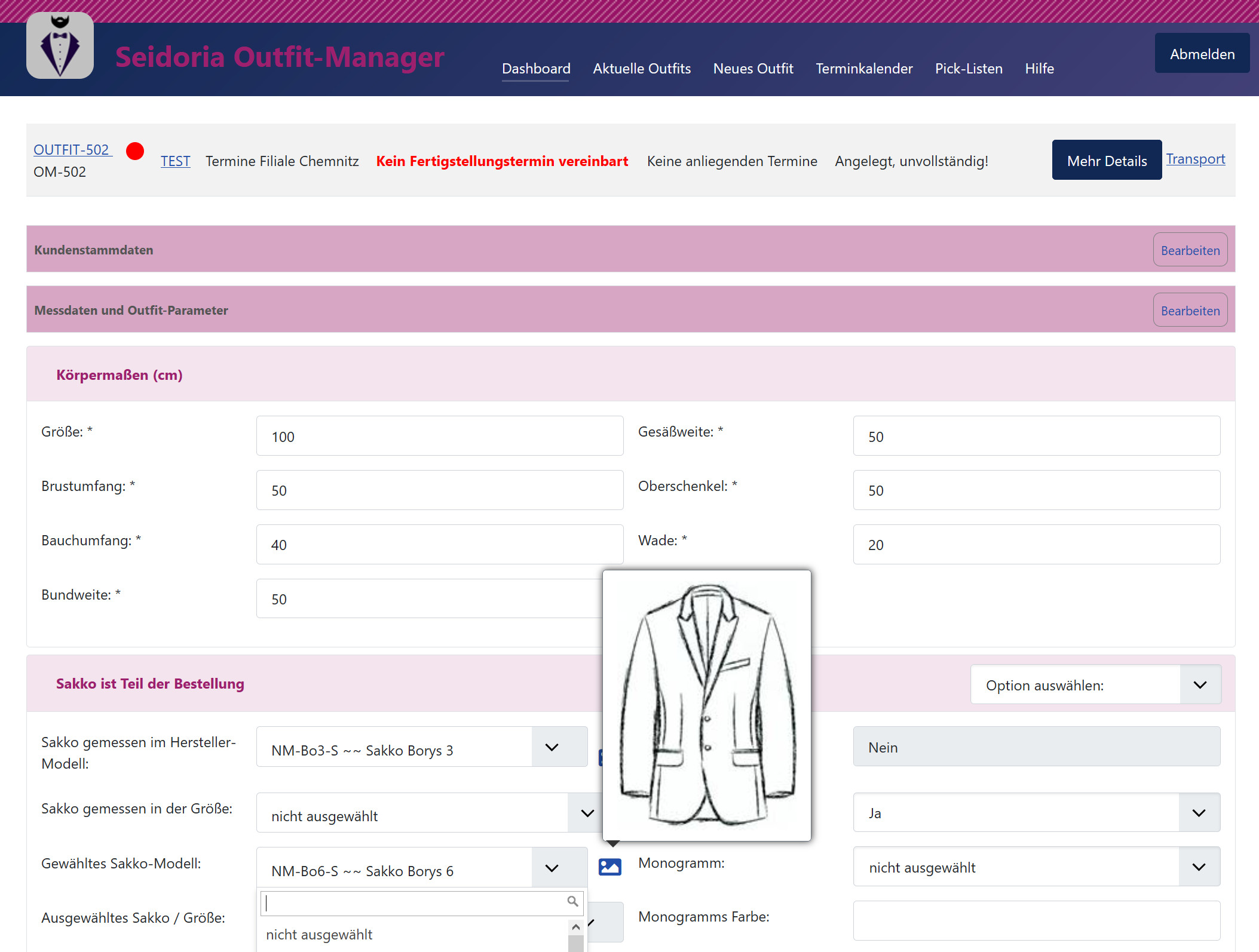Collapse the Gewähltes Sakko-Modell dropdown arrow
This screenshot has width=1259, height=952.
pos(552,868)
